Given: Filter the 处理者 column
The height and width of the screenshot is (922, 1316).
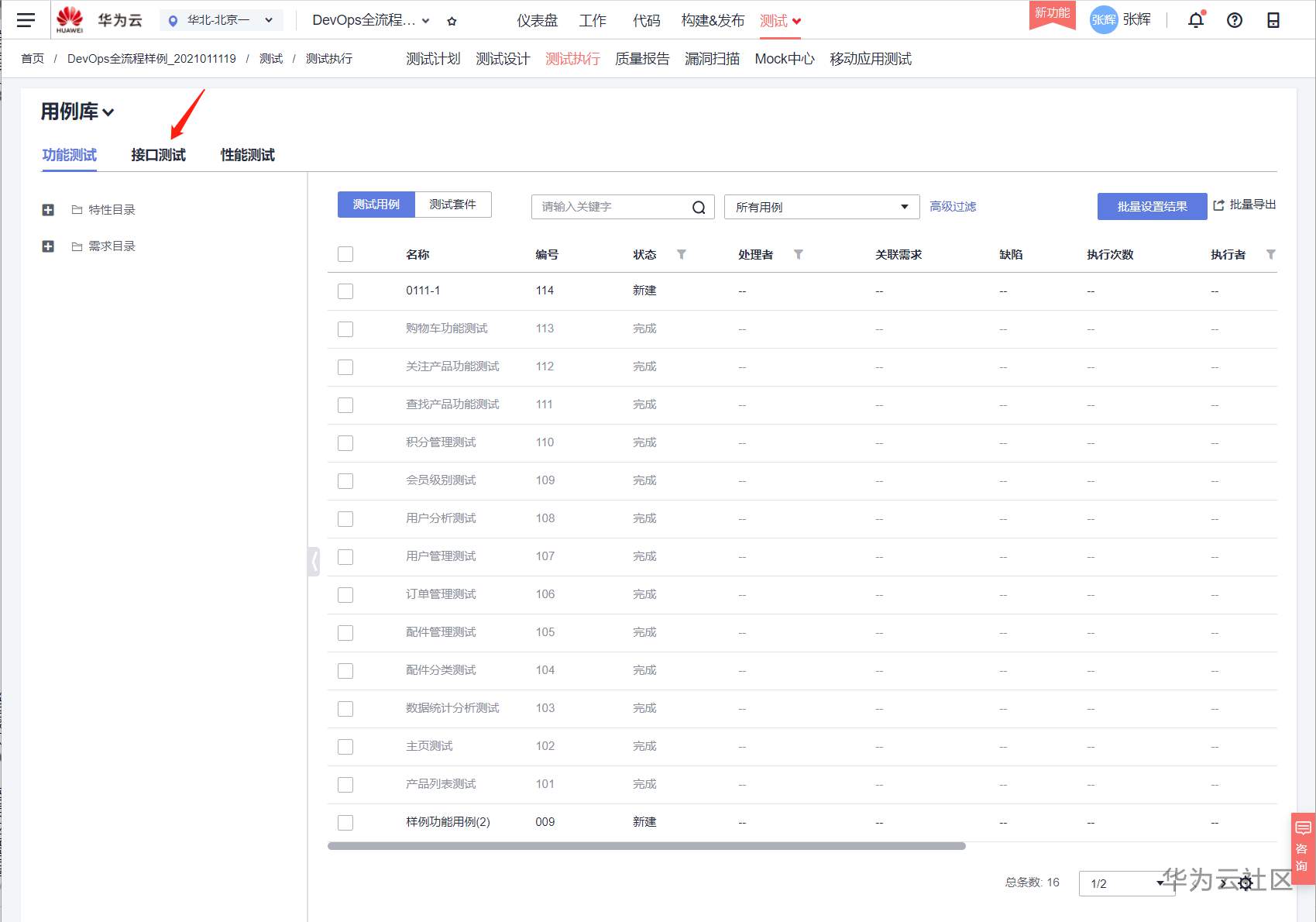Looking at the screenshot, I should click(799, 254).
